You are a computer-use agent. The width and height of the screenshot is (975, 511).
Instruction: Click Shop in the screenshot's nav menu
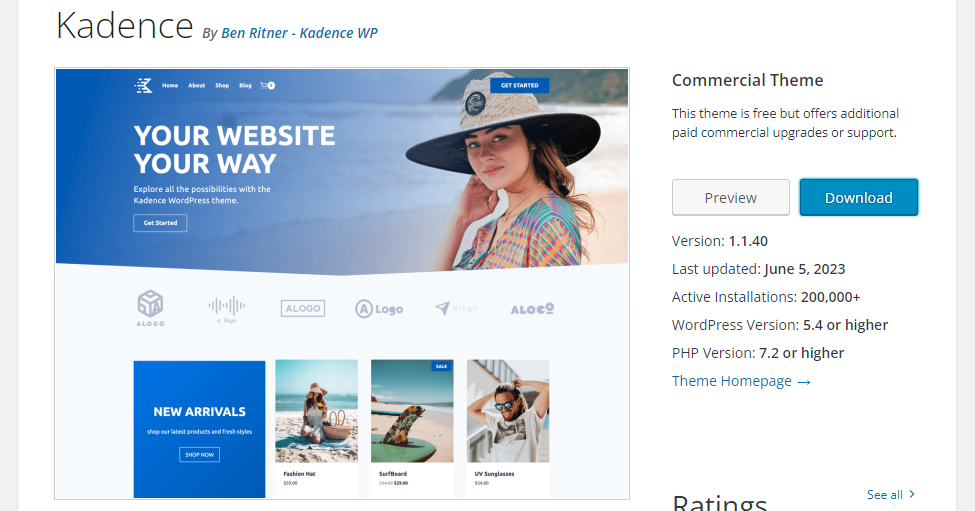click(222, 86)
